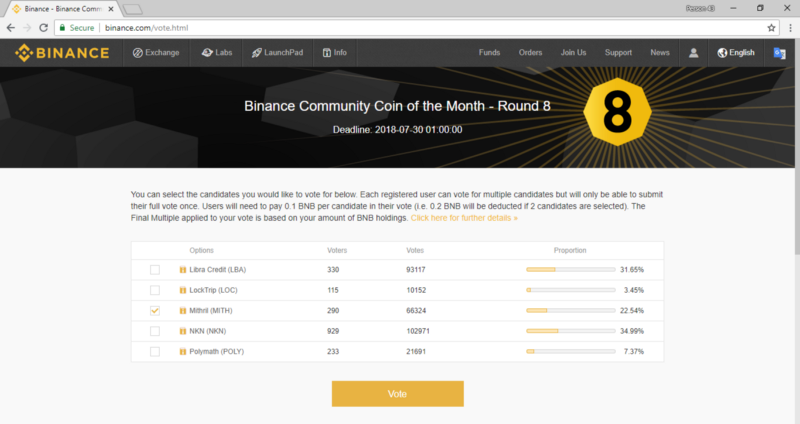Click 'NKN (NKN)' option text

pos(208,331)
